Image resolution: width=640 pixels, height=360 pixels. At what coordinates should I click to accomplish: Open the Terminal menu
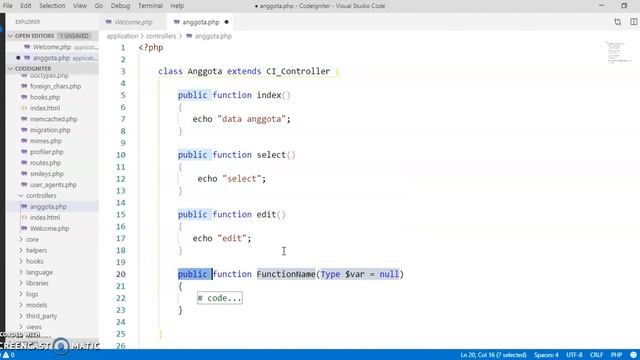click(x=150, y=6)
